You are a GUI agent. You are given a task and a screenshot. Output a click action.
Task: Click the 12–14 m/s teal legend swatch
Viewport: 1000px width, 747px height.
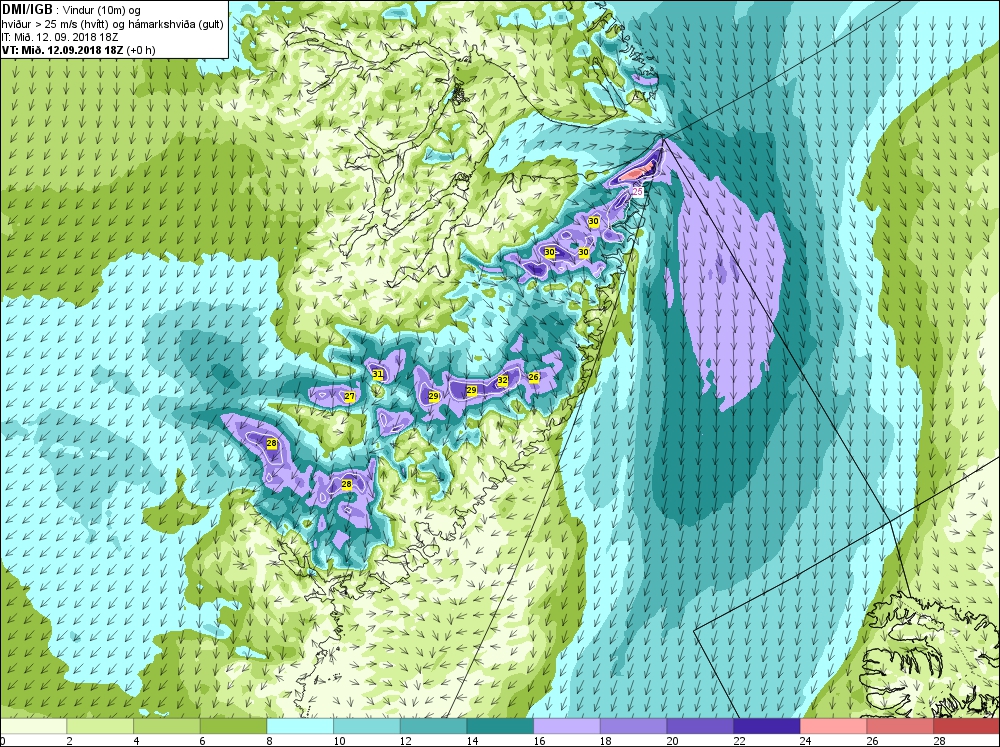[x=433, y=726]
